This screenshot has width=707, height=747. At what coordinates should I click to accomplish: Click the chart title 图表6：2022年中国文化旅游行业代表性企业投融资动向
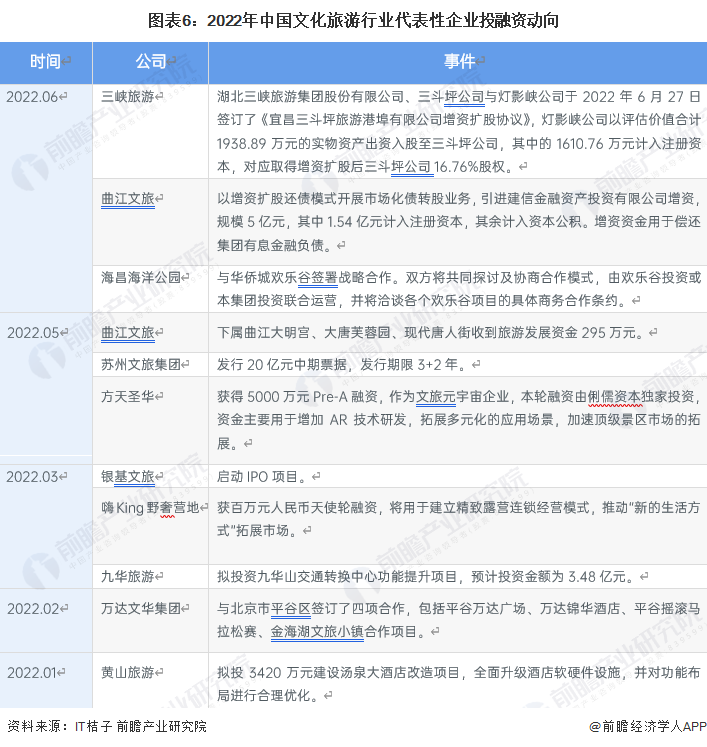point(353,20)
